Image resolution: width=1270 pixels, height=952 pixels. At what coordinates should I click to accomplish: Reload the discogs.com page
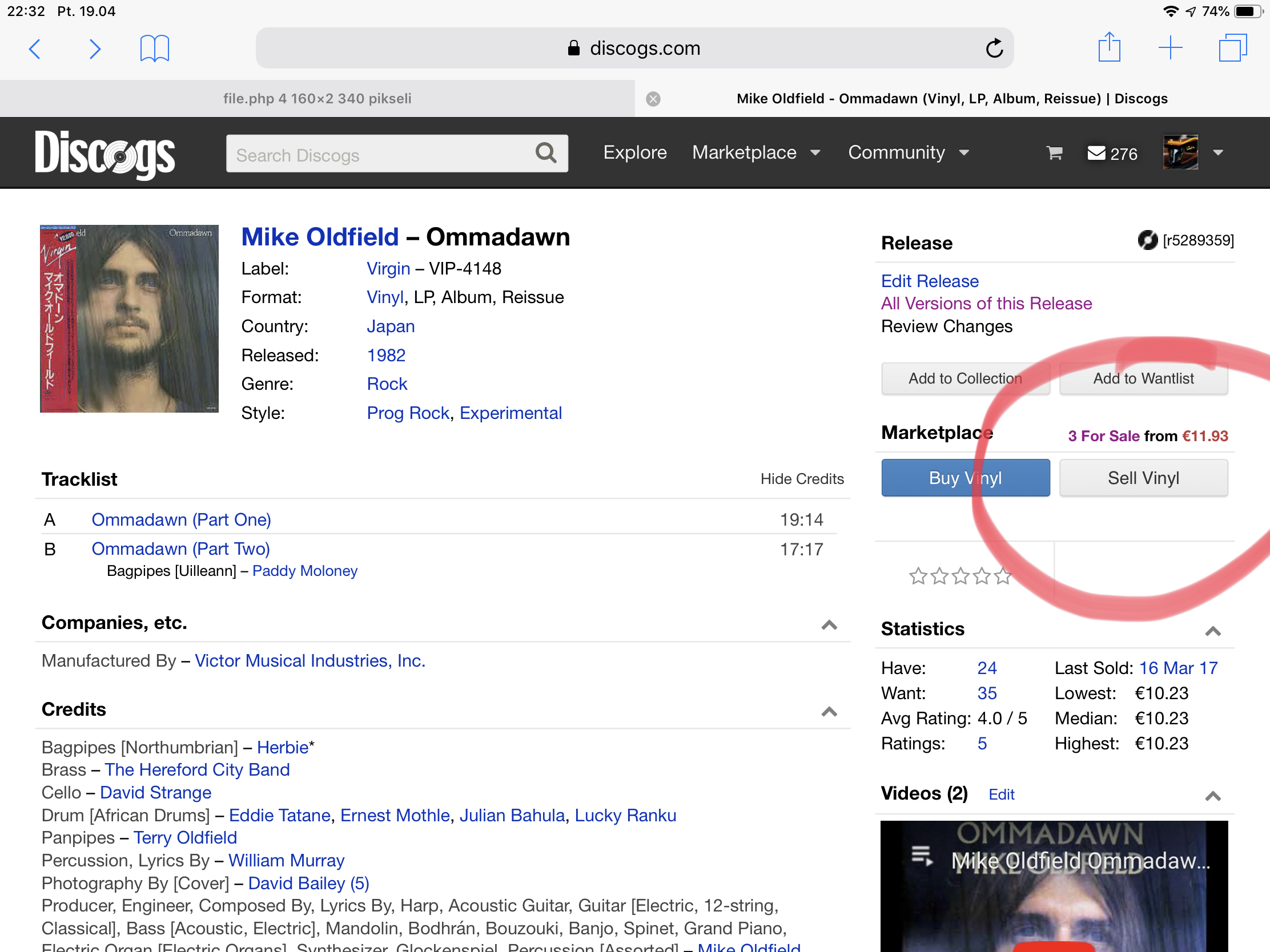[x=994, y=49]
